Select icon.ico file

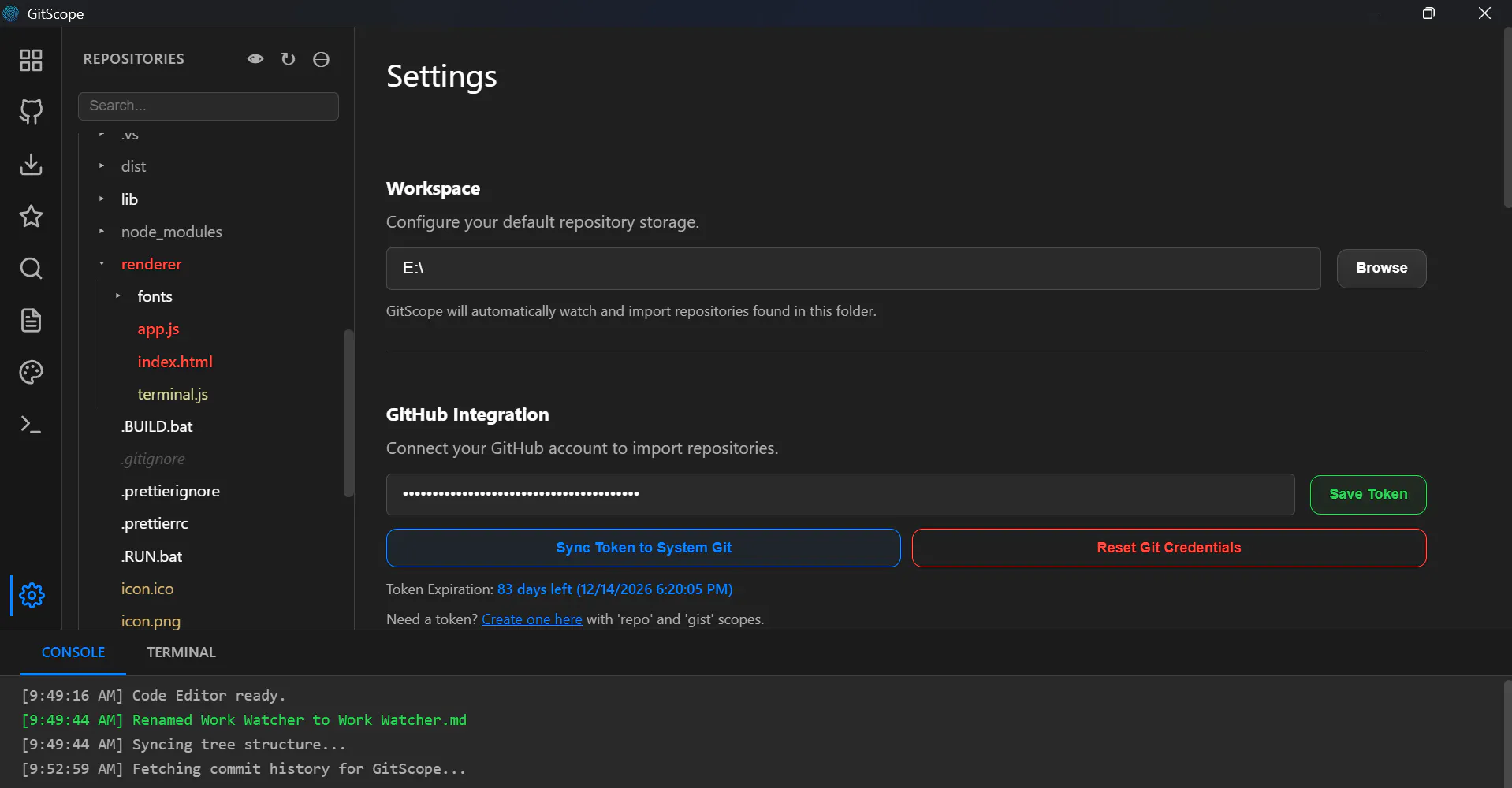(x=147, y=589)
